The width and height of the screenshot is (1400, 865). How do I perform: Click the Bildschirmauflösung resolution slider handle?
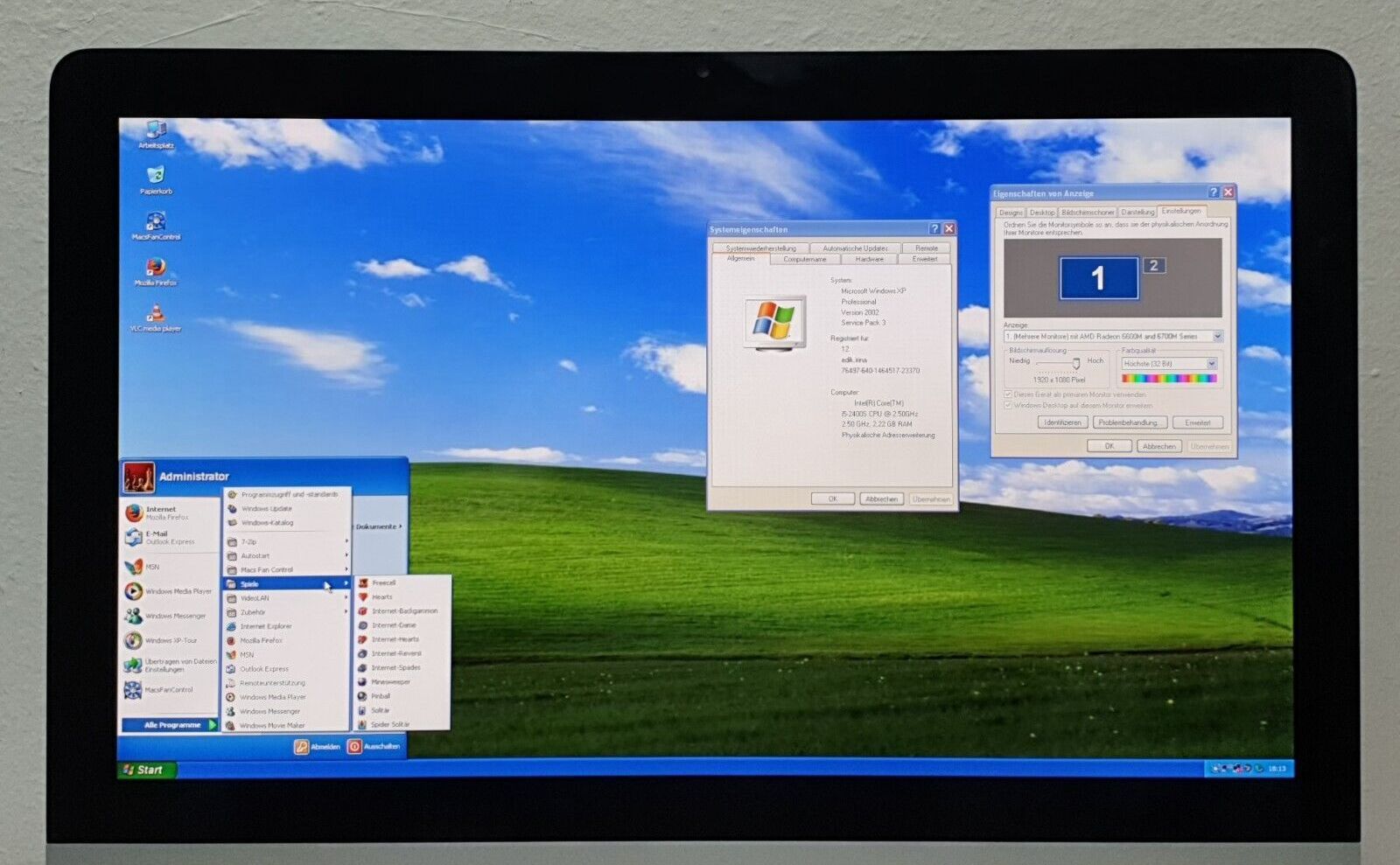tap(1075, 364)
